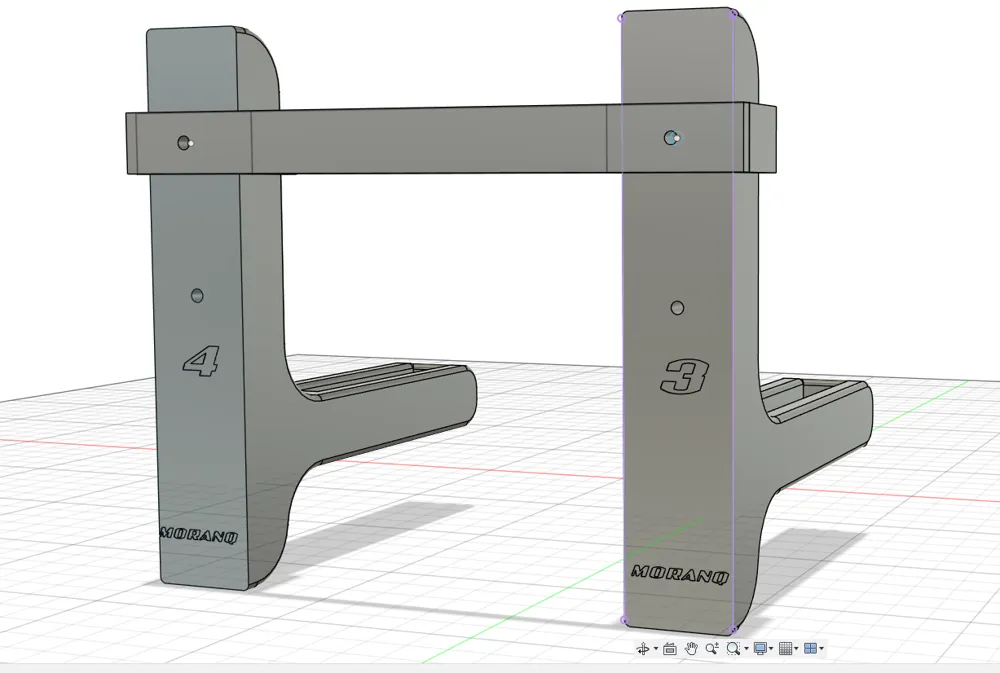This screenshot has height=673, width=1000.
Task: Open Display Settings from the navigation bar
Action: coord(760,648)
